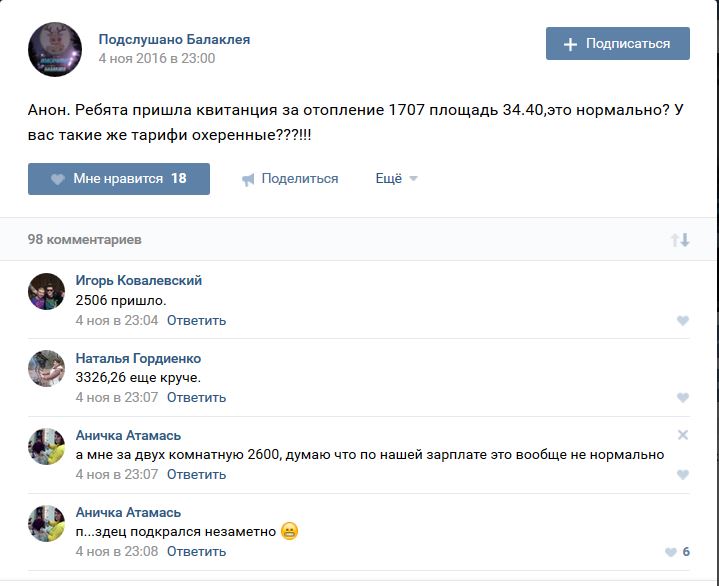The height and width of the screenshot is (586, 719).
Task: Toggle comment sort order arrows icon
Action: point(680,240)
